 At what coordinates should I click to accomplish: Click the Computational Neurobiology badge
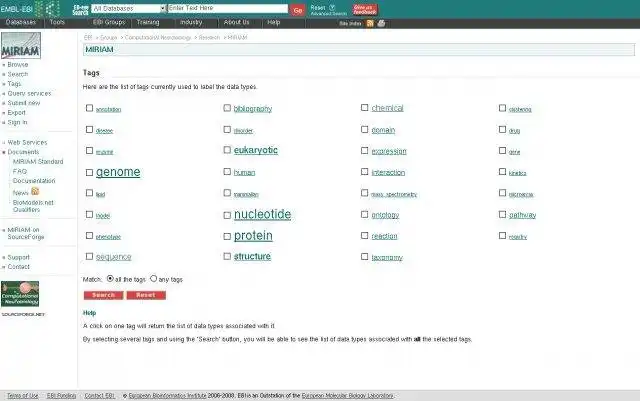coord(20,294)
